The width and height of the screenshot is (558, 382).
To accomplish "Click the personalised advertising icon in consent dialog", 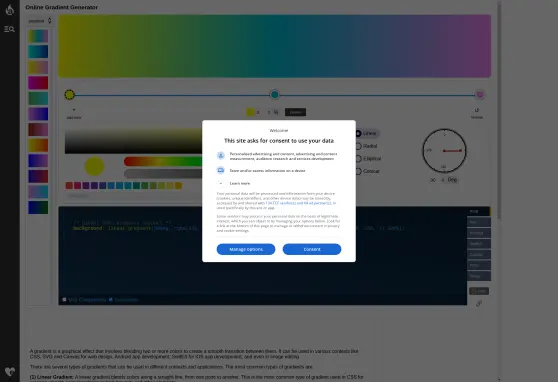I will tap(221, 156).
